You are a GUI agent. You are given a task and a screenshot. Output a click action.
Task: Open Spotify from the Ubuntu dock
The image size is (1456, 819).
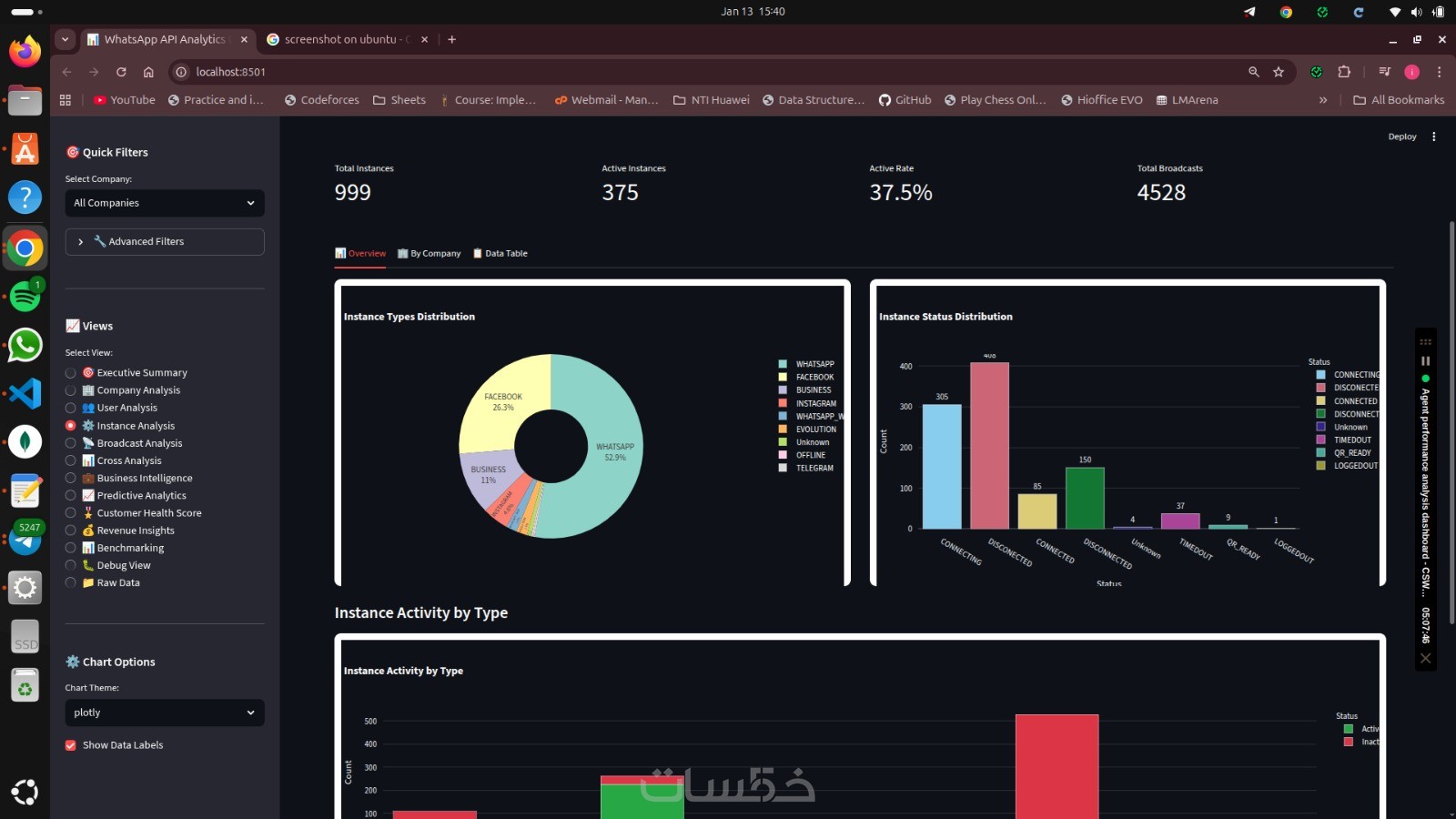coord(25,297)
